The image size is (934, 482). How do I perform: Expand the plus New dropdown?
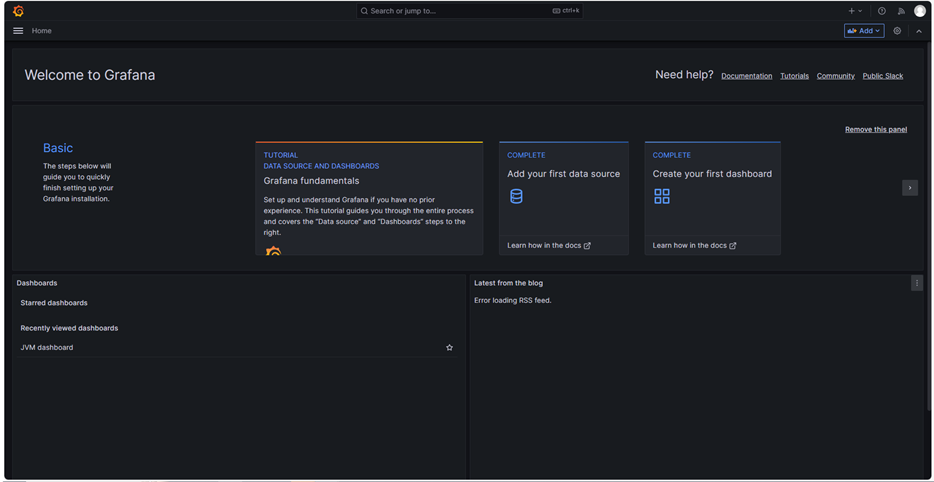tap(855, 11)
